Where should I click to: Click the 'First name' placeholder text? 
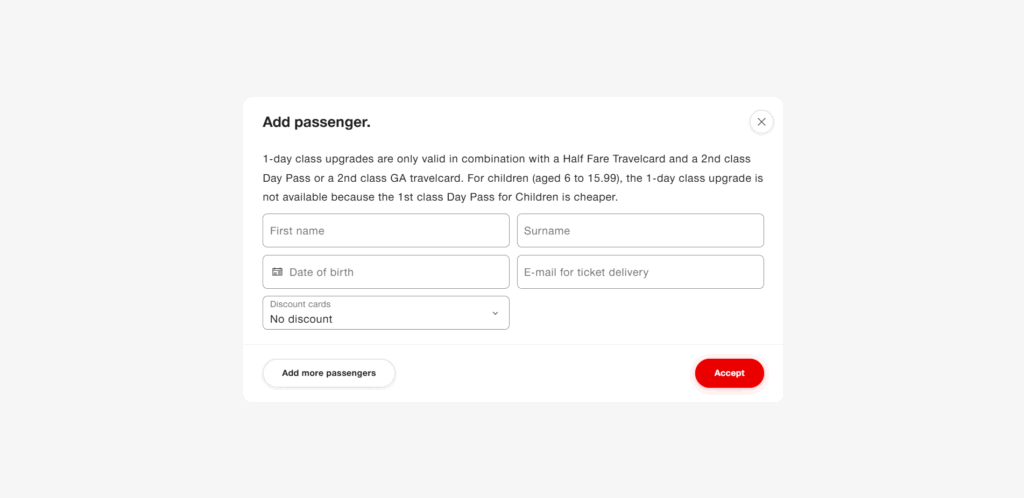(x=297, y=231)
